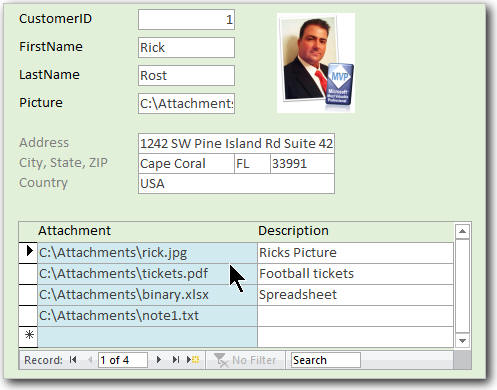The height and width of the screenshot is (390, 497).
Task: Click the Attachment column header
Action: 75,231
